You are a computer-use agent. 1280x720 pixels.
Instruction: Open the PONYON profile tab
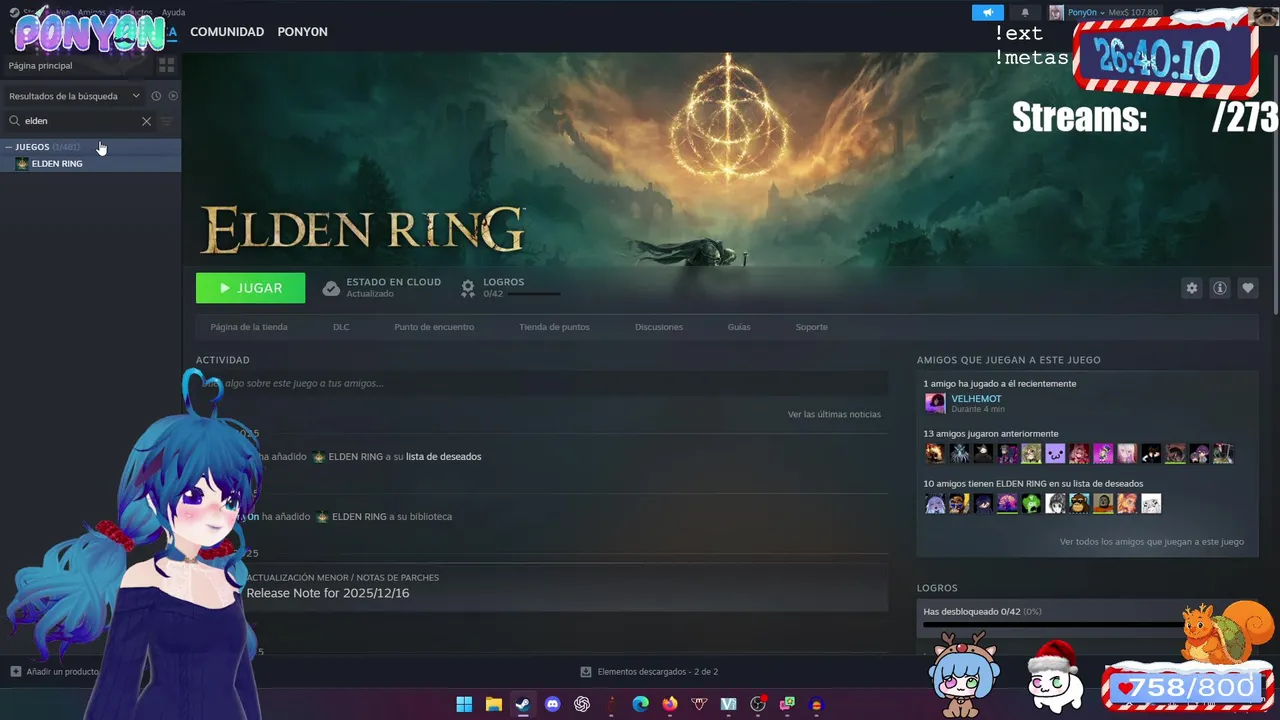click(x=302, y=32)
